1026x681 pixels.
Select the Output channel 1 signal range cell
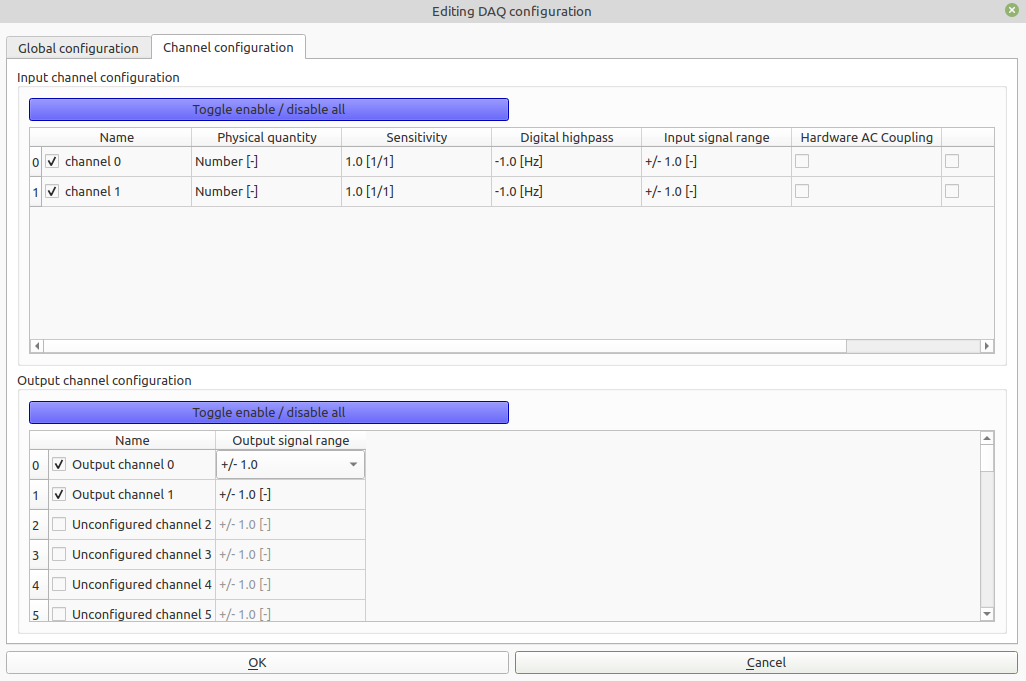pyautogui.click(x=291, y=495)
